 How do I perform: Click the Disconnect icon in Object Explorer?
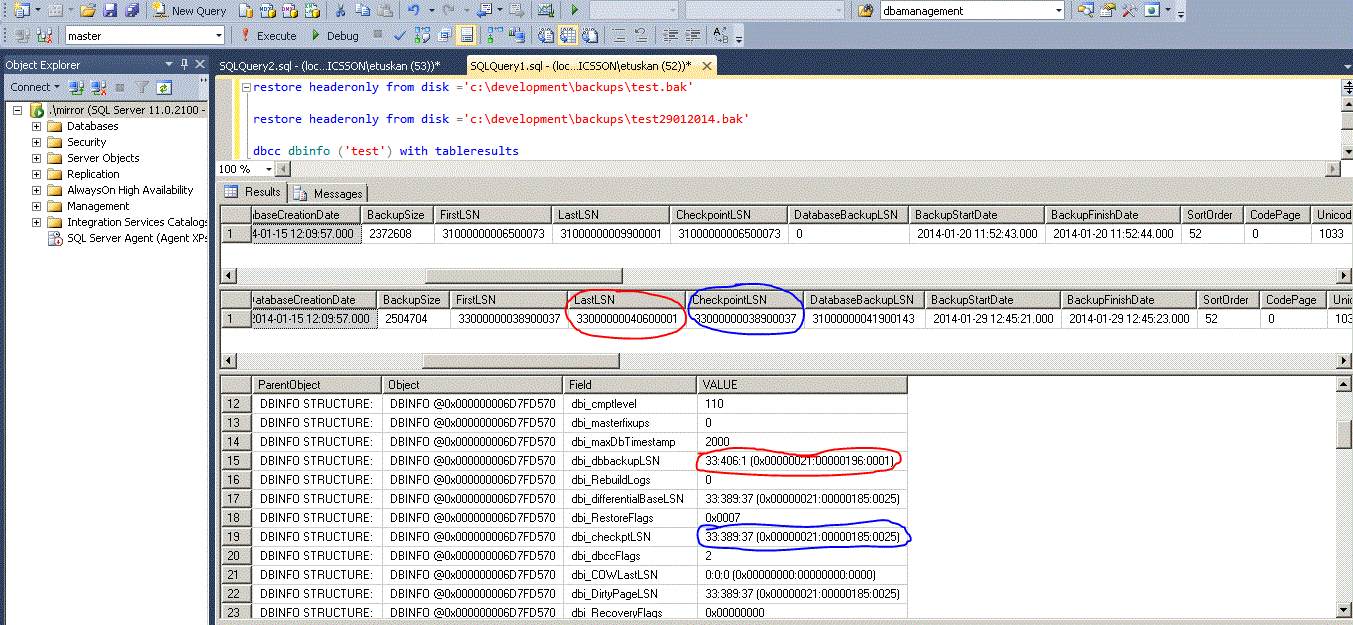pyautogui.click(x=98, y=88)
